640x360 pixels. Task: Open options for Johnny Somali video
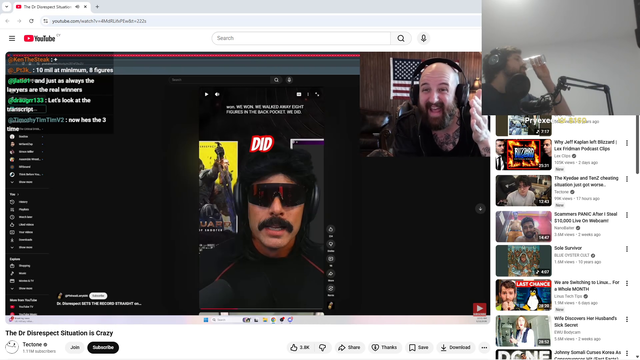pyautogui.click(x=627, y=353)
